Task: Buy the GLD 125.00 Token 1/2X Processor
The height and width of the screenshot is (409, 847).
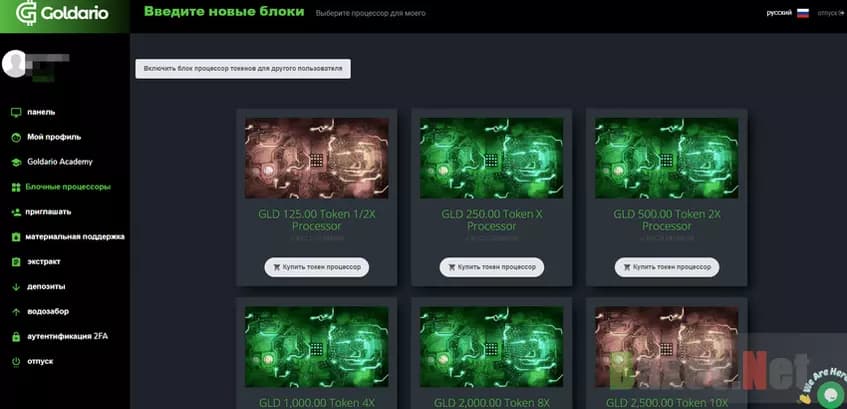Action: [x=317, y=267]
